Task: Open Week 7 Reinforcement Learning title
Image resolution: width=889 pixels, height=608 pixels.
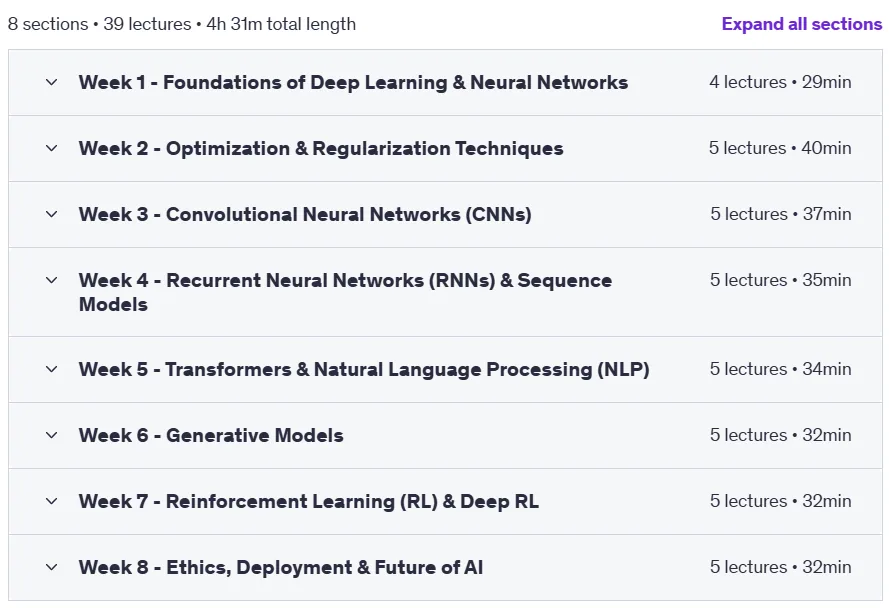Action: (x=309, y=501)
